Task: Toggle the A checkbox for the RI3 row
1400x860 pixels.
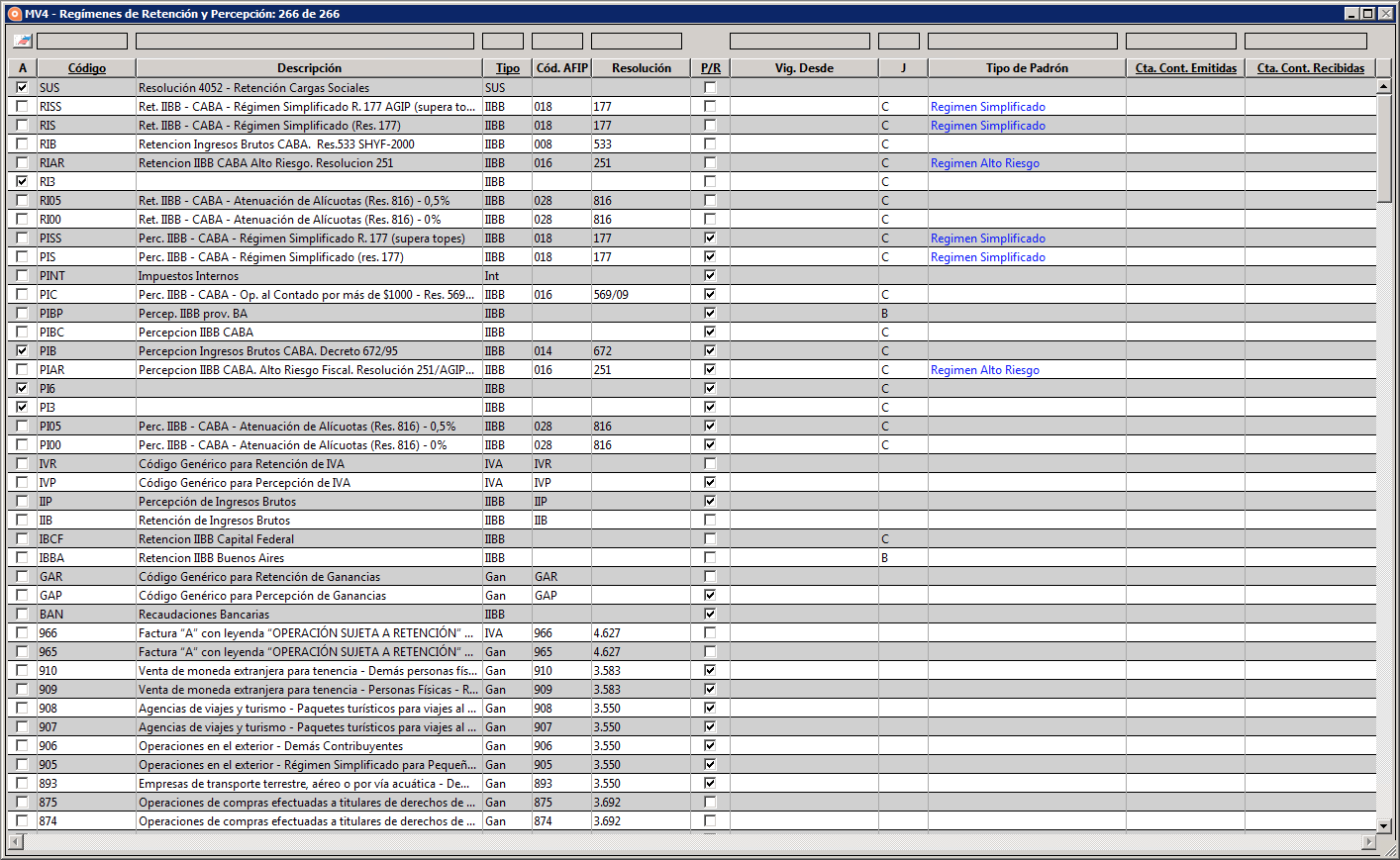Action: coord(22,181)
